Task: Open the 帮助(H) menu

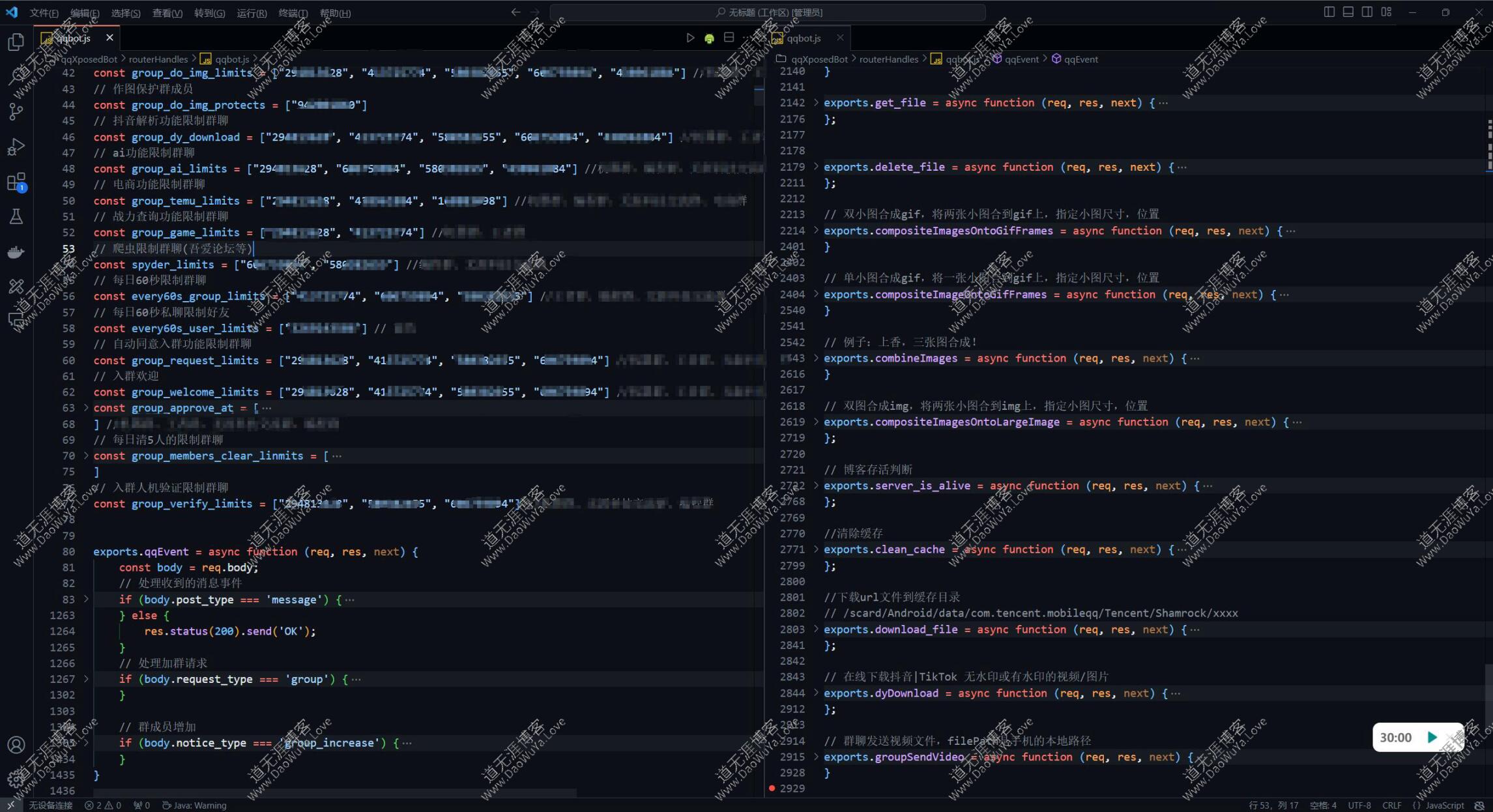Action: point(335,13)
